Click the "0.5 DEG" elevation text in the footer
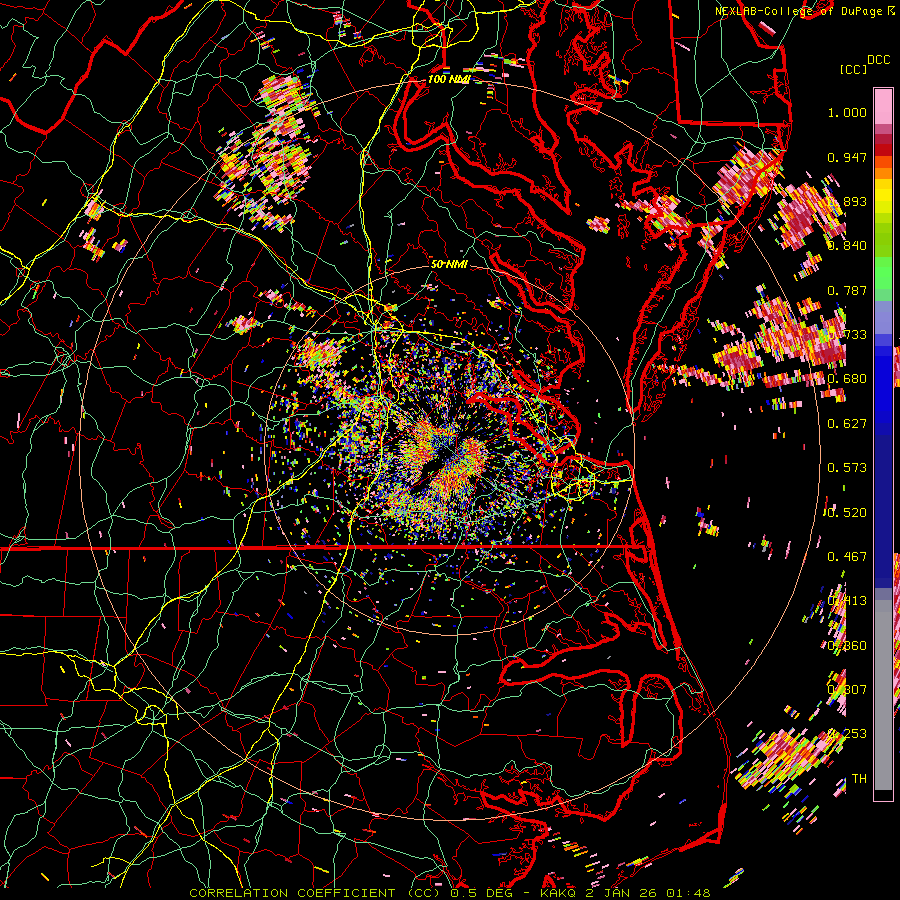This screenshot has height=900, width=900. pos(481,893)
